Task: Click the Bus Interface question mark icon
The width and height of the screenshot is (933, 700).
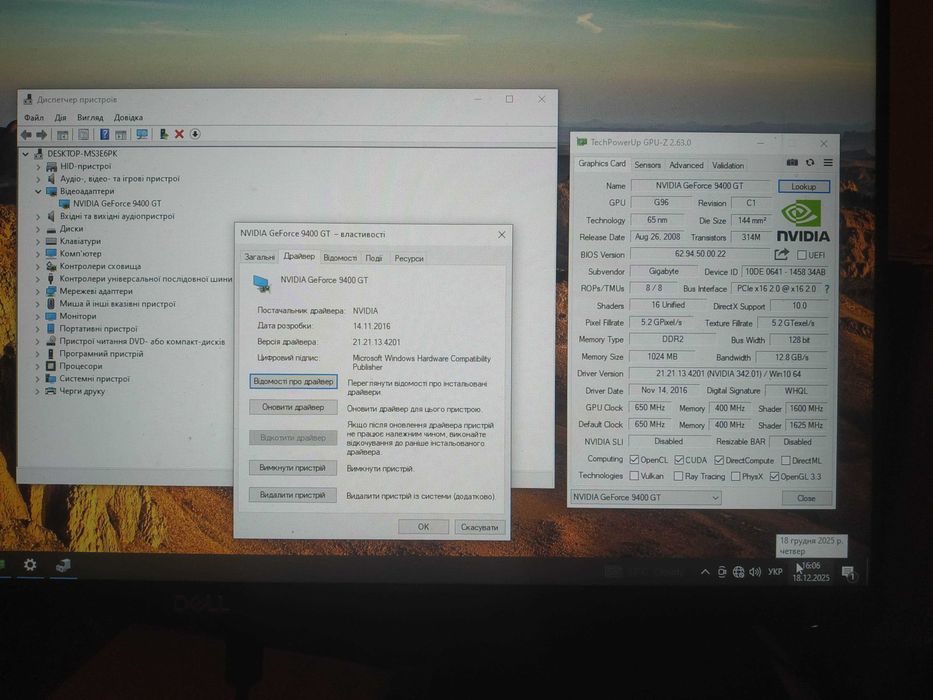Action: [x=826, y=289]
